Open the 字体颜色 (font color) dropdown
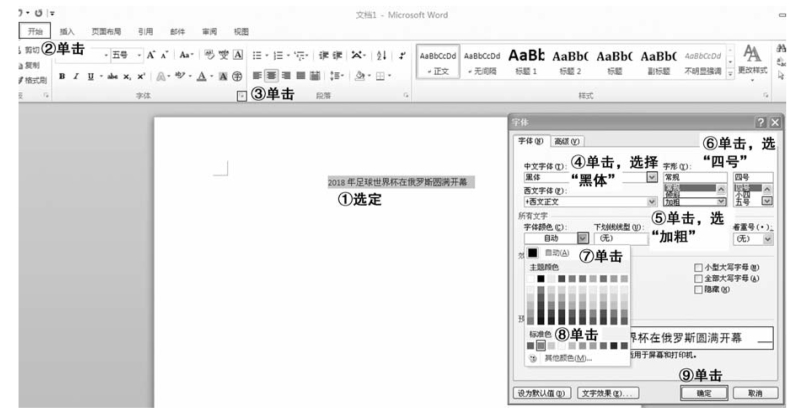Viewport: 790px width, 420px height. pos(583,239)
